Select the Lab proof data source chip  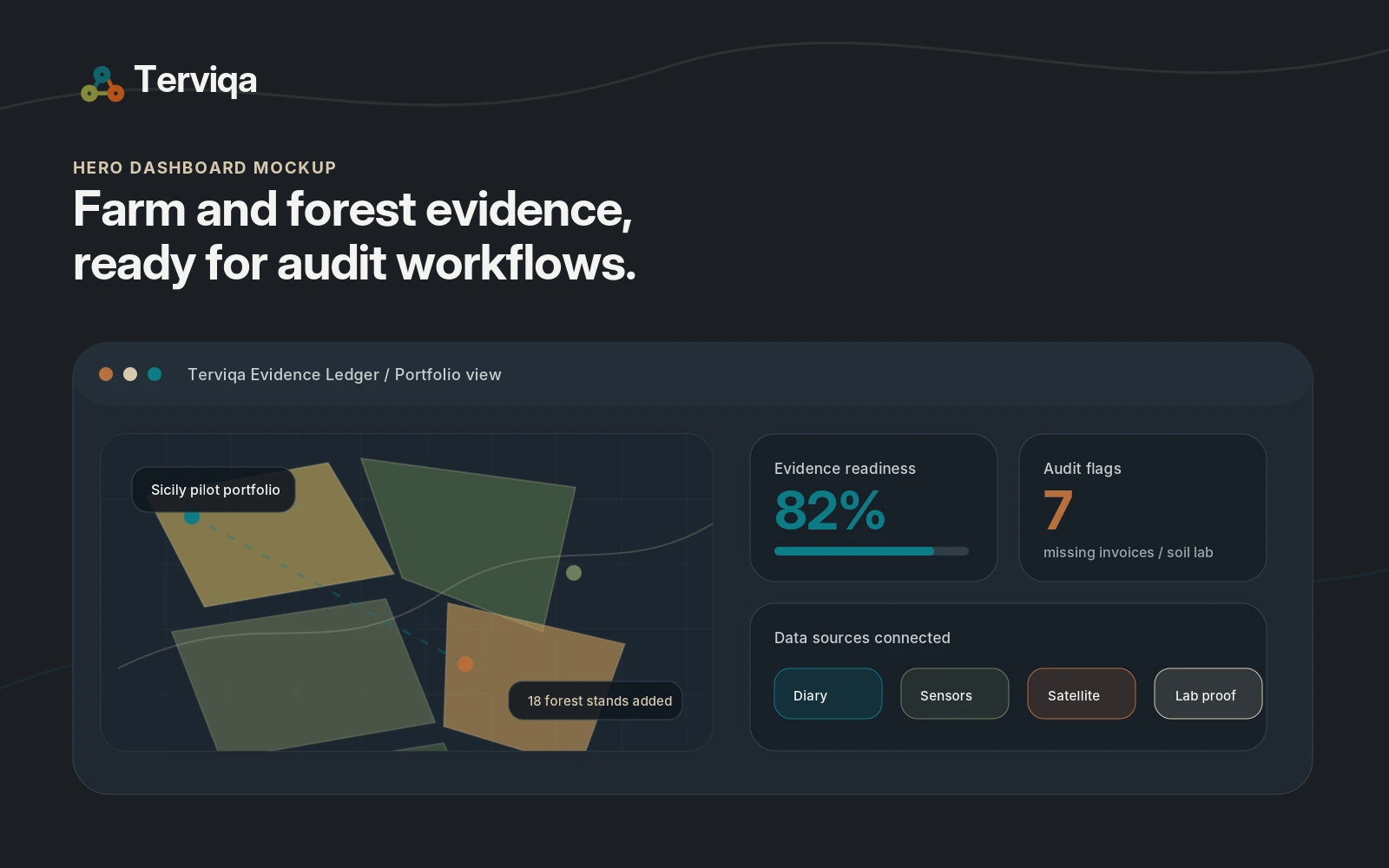point(1208,694)
